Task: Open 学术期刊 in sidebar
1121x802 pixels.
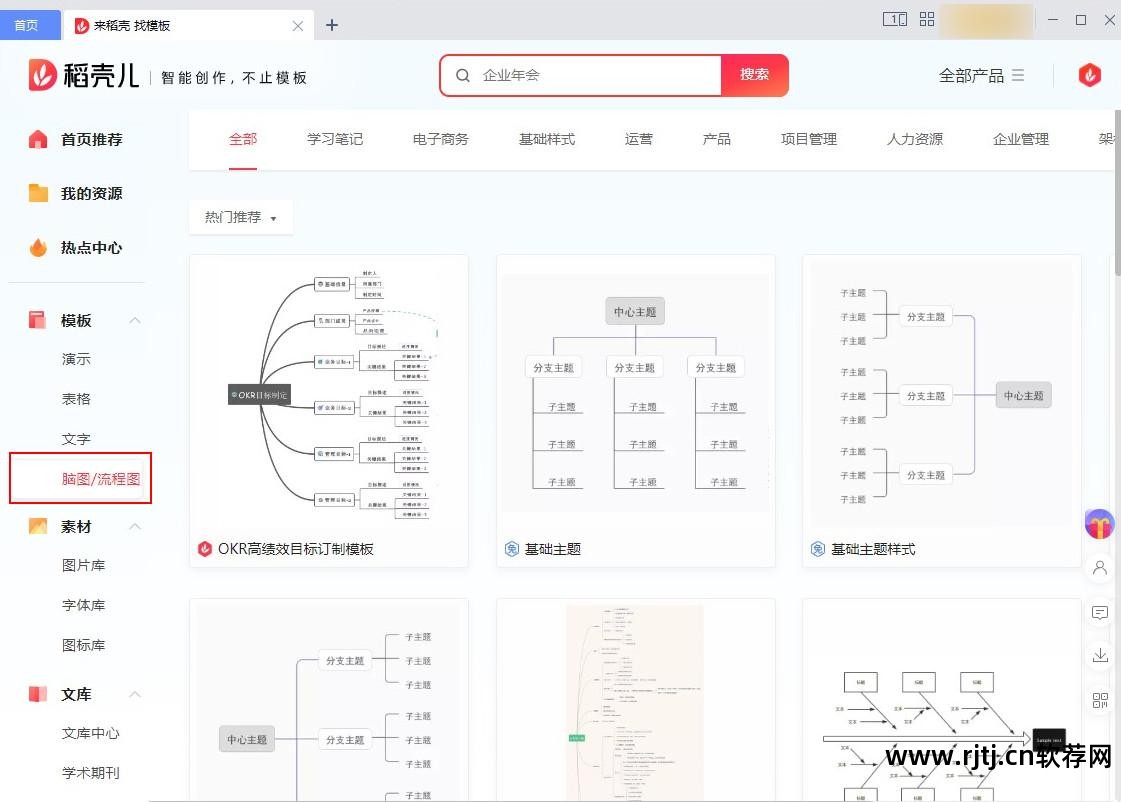Action: [91, 773]
